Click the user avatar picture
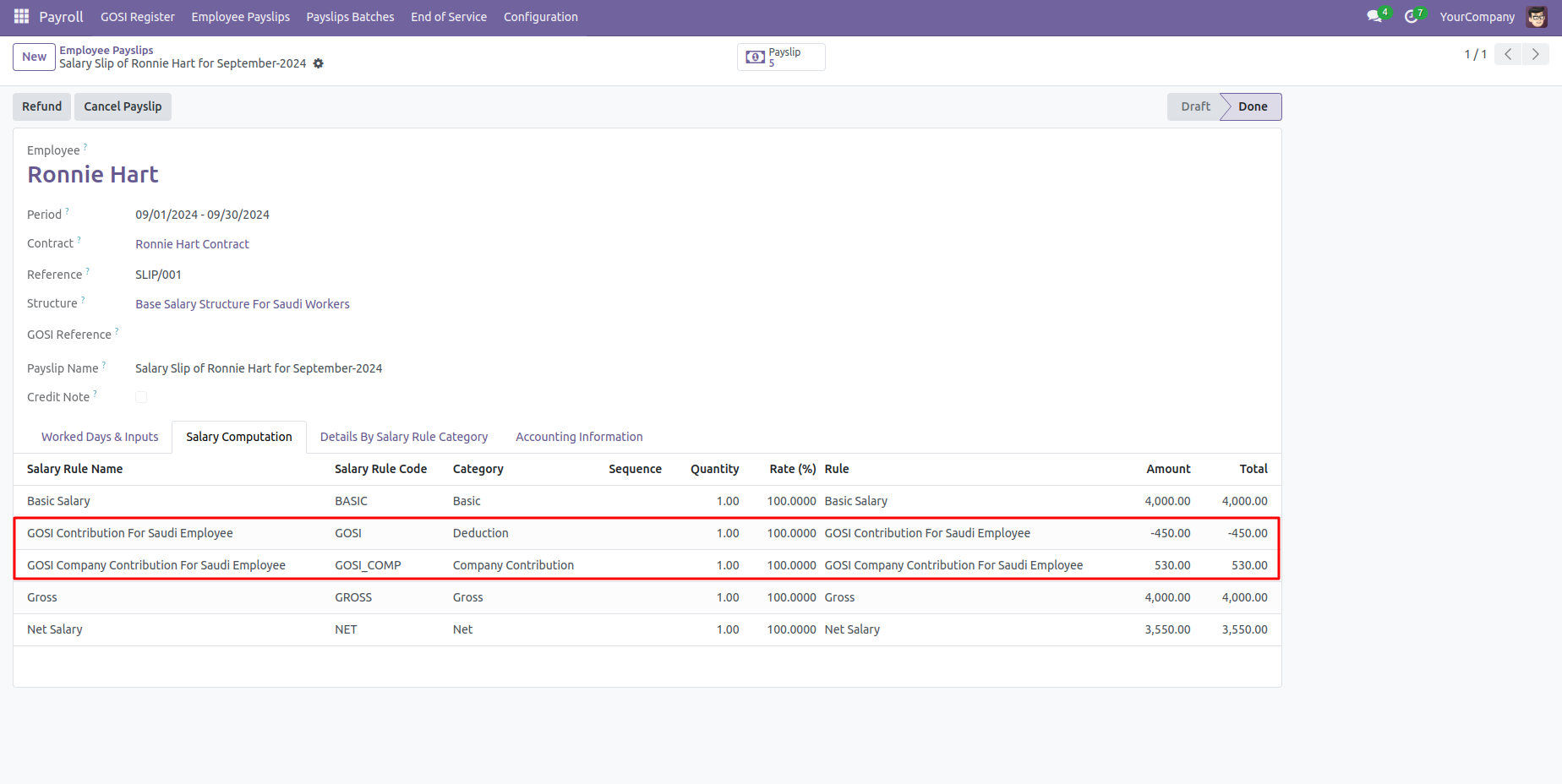 point(1537,17)
